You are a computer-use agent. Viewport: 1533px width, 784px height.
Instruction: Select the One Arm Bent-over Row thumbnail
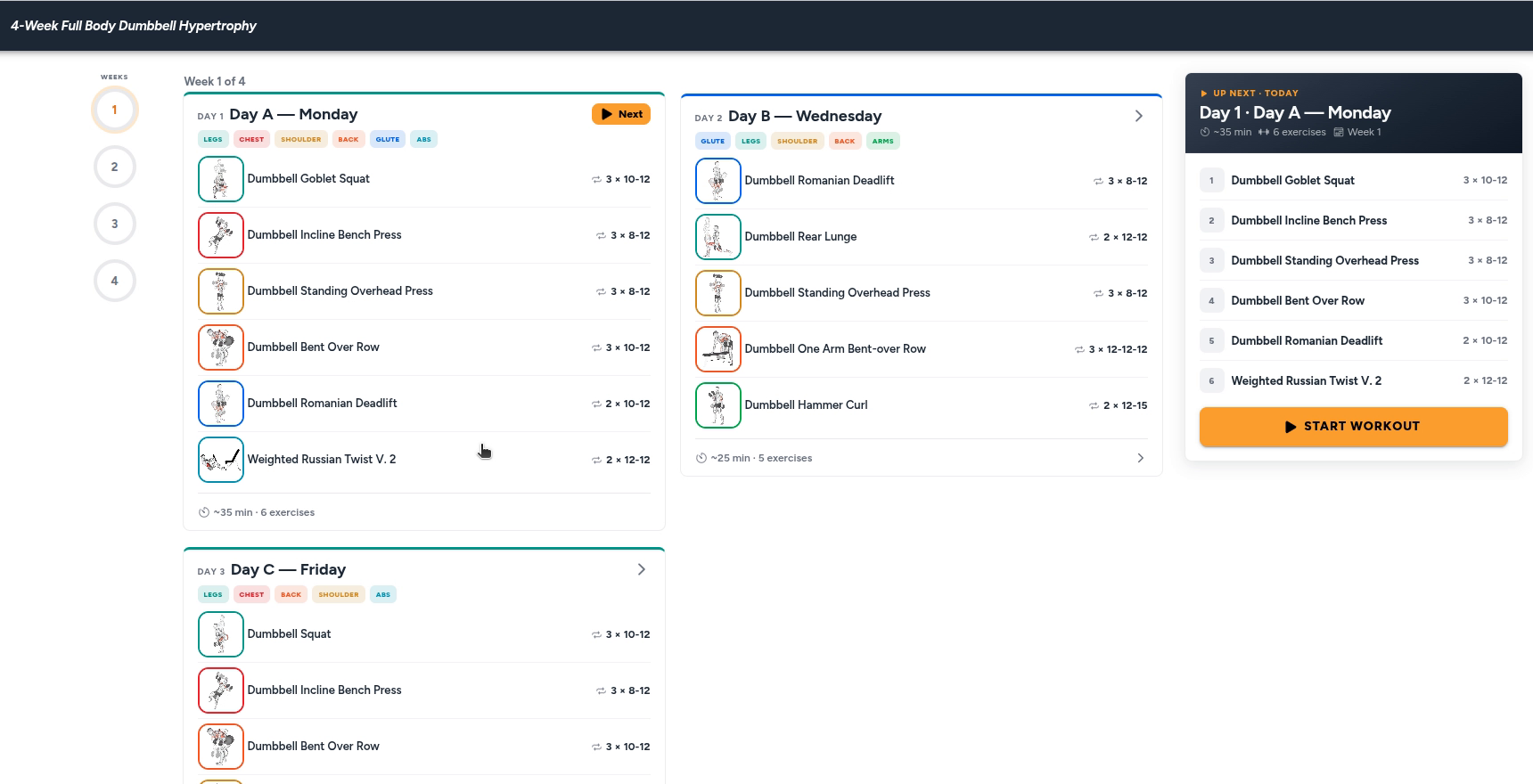point(718,349)
